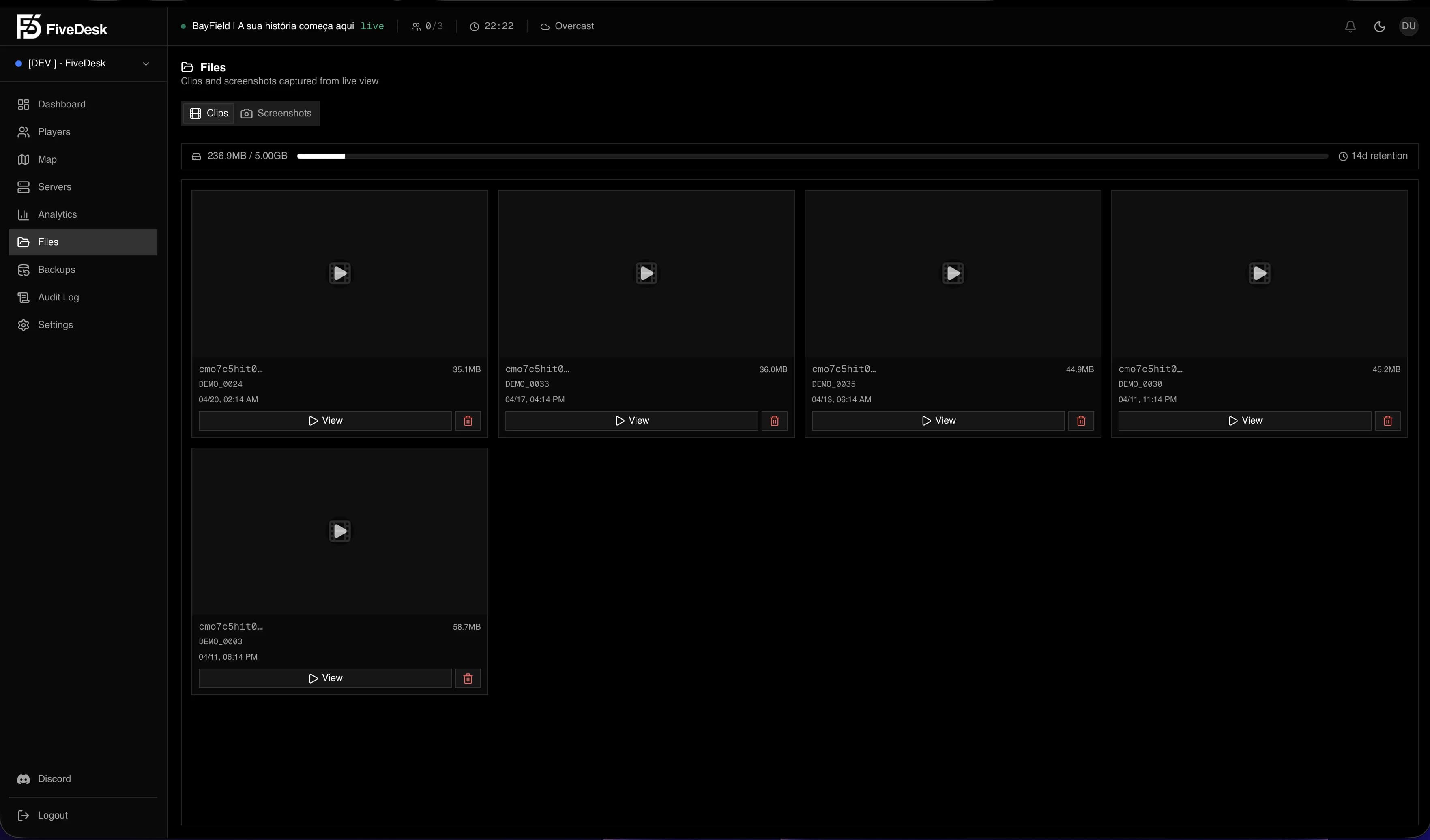
Task: Click Logout
Action: coord(83,815)
